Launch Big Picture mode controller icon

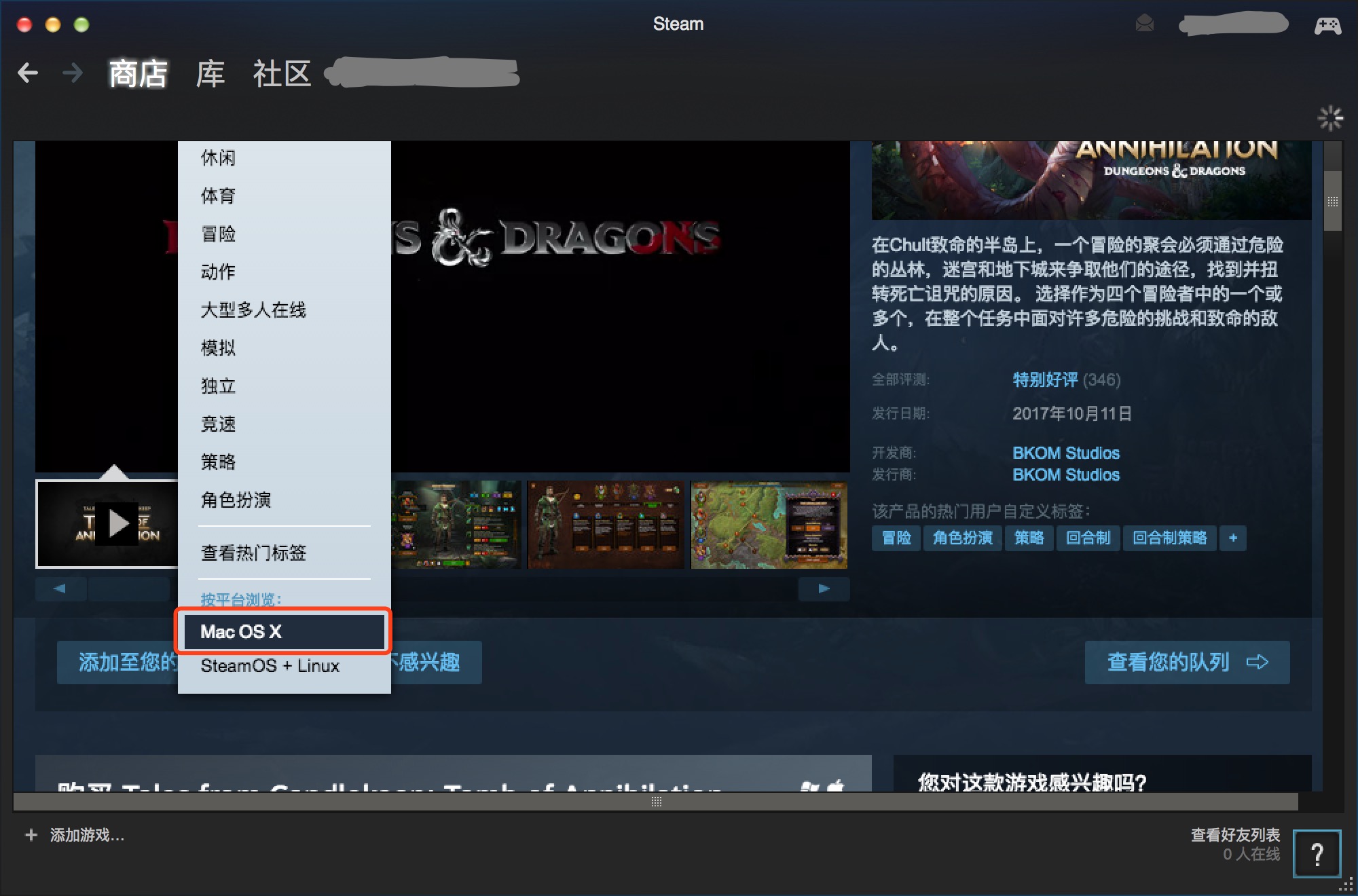pyautogui.click(x=1327, y=26)
